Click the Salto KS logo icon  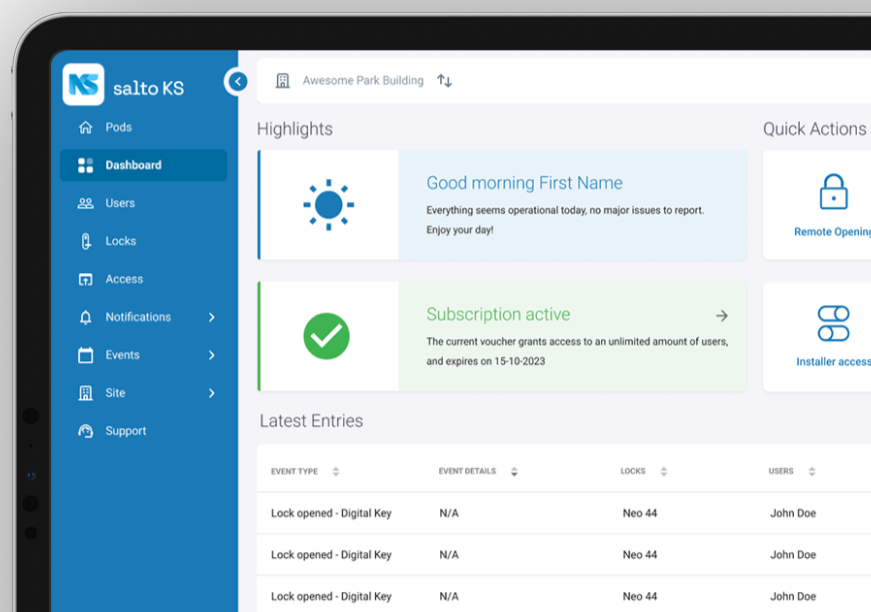[83, 85]
